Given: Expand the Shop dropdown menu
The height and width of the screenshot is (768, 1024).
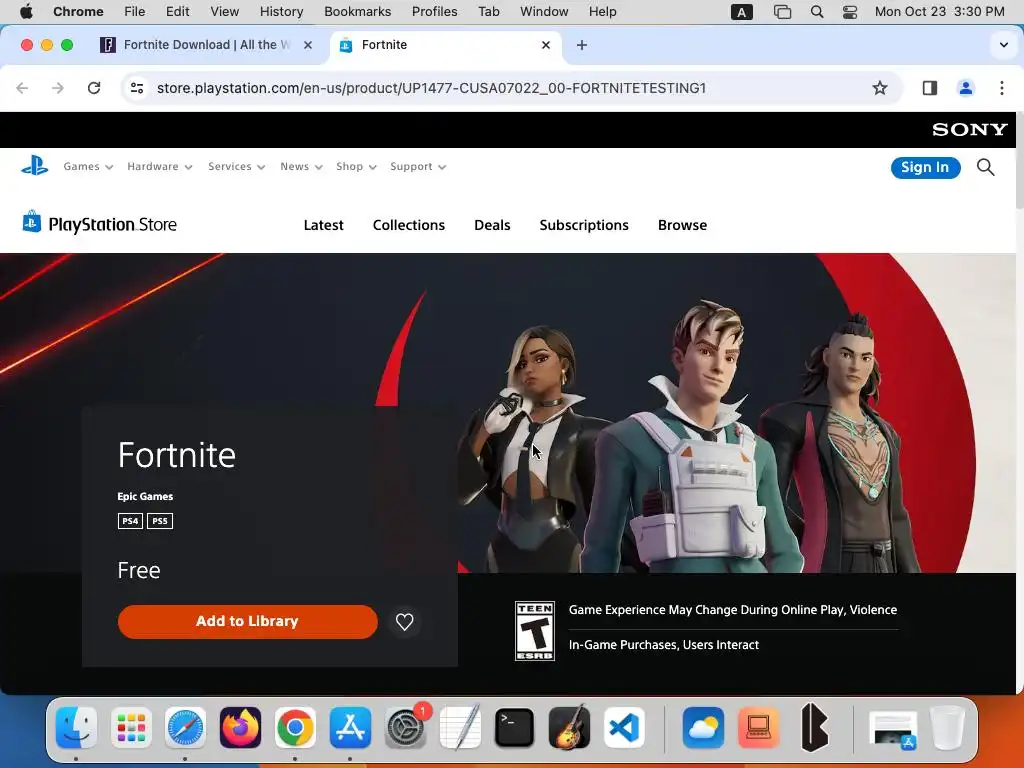Looking at the screenshot, I should tap(356, 167).
